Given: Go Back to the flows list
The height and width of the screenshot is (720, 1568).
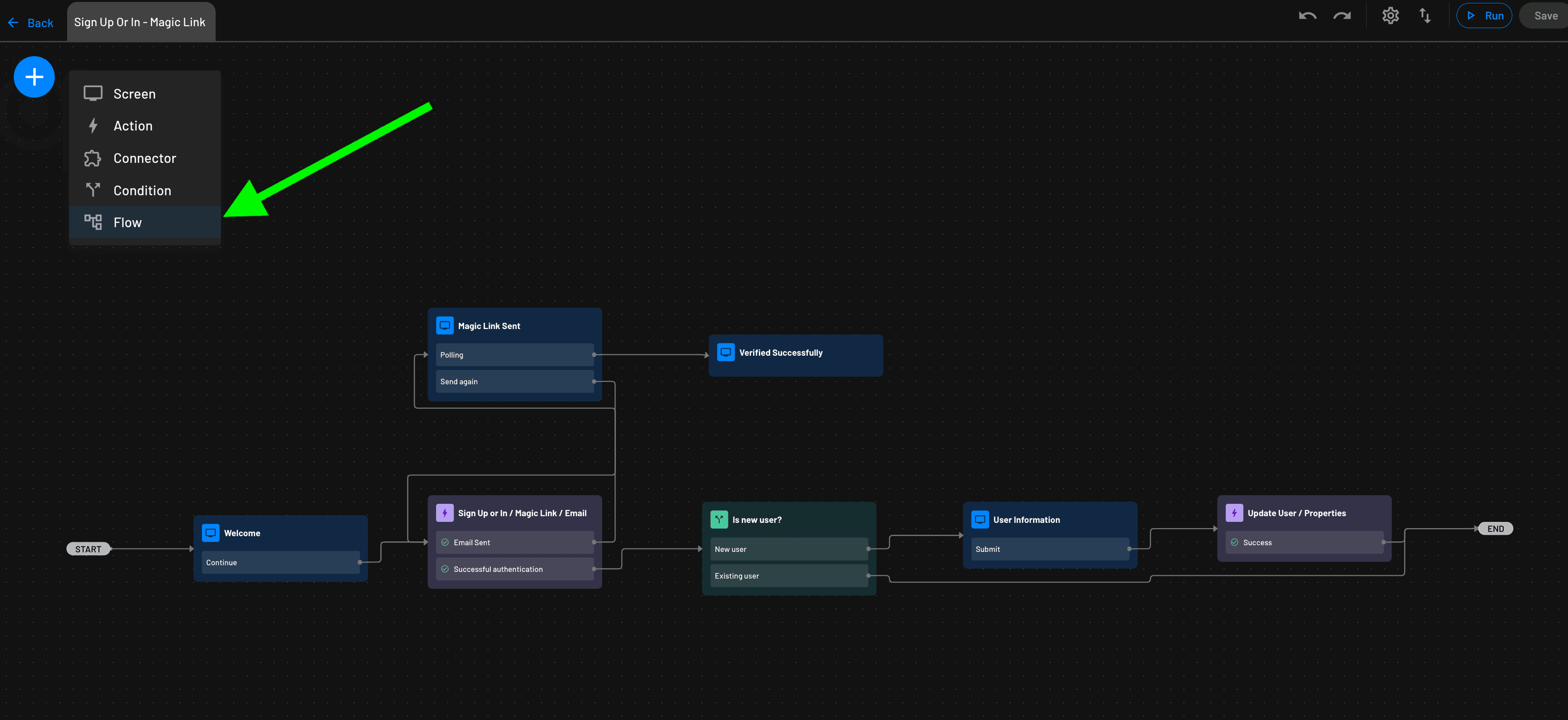Looking at the screenshot, I should point(31,23).
